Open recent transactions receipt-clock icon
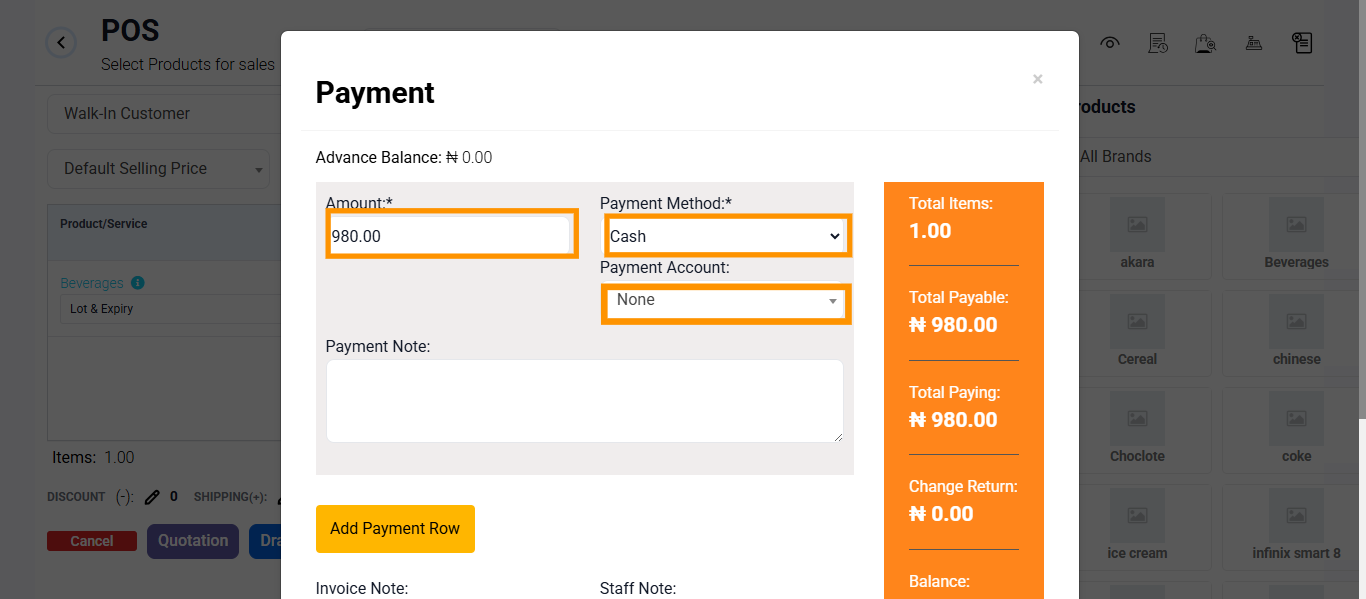The width and height of the screenshot is (1366, 599). point(1158,43)
